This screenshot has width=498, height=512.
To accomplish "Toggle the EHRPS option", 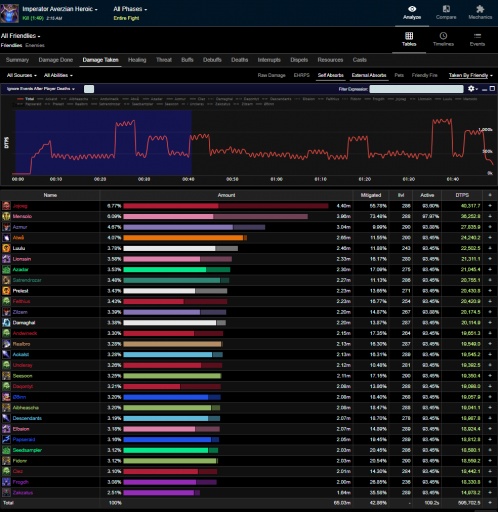I will tap(302, 75).
